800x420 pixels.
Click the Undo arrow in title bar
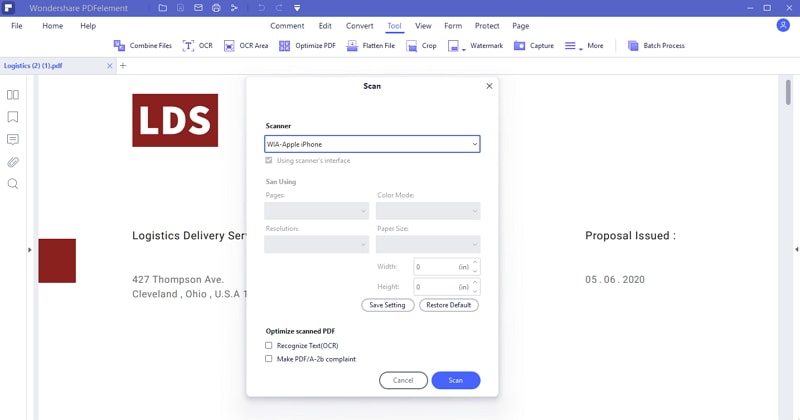tap(261, 8)
